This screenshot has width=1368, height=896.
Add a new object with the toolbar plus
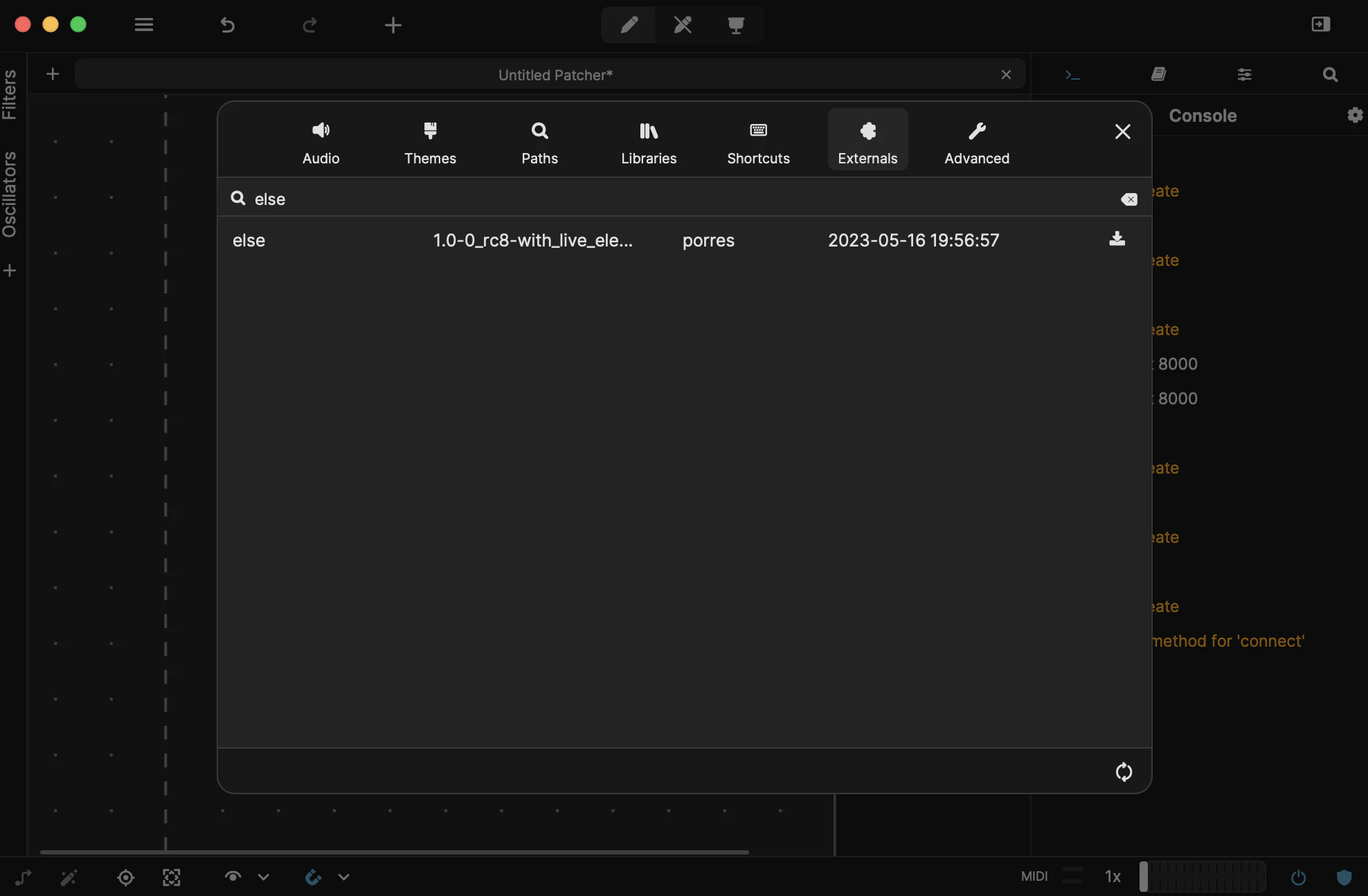pyautogui.click(x=393, y=25)
